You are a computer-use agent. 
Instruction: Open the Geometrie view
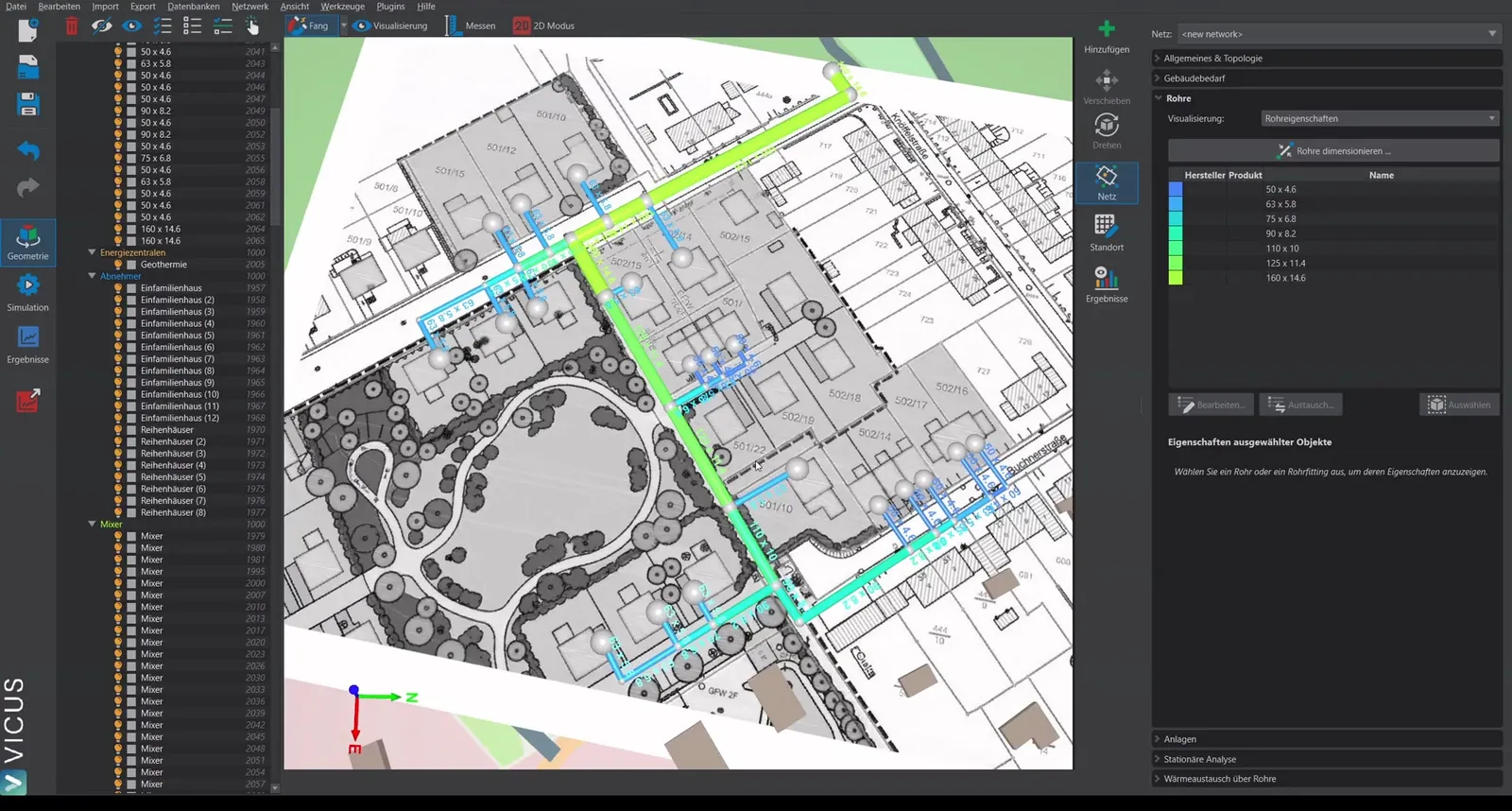tap(28, 243)
